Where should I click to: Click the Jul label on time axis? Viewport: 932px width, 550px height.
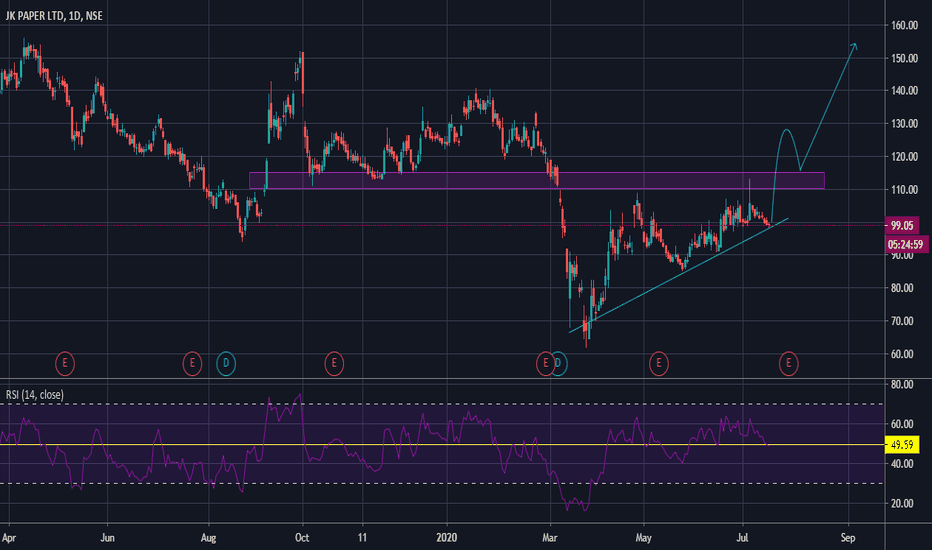click(742, 538)
